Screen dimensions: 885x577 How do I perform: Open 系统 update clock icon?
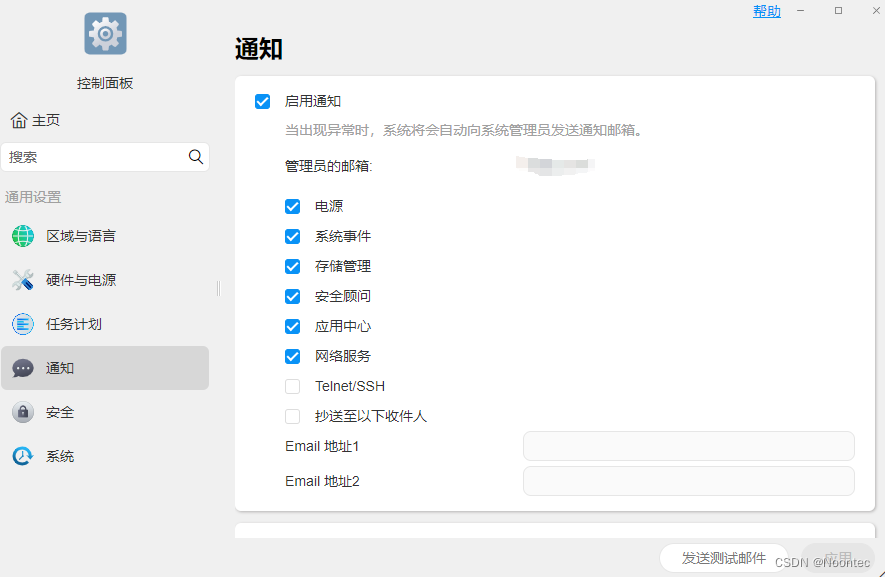(x=23, y=456)
